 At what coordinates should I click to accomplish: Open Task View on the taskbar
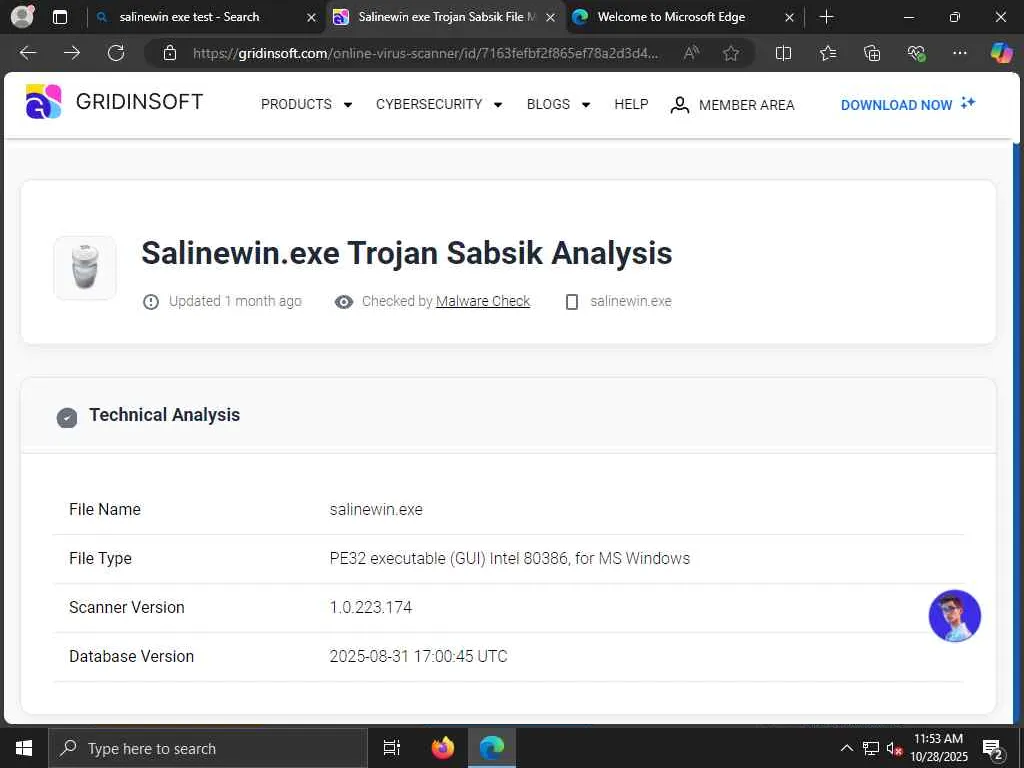(392, 748)
